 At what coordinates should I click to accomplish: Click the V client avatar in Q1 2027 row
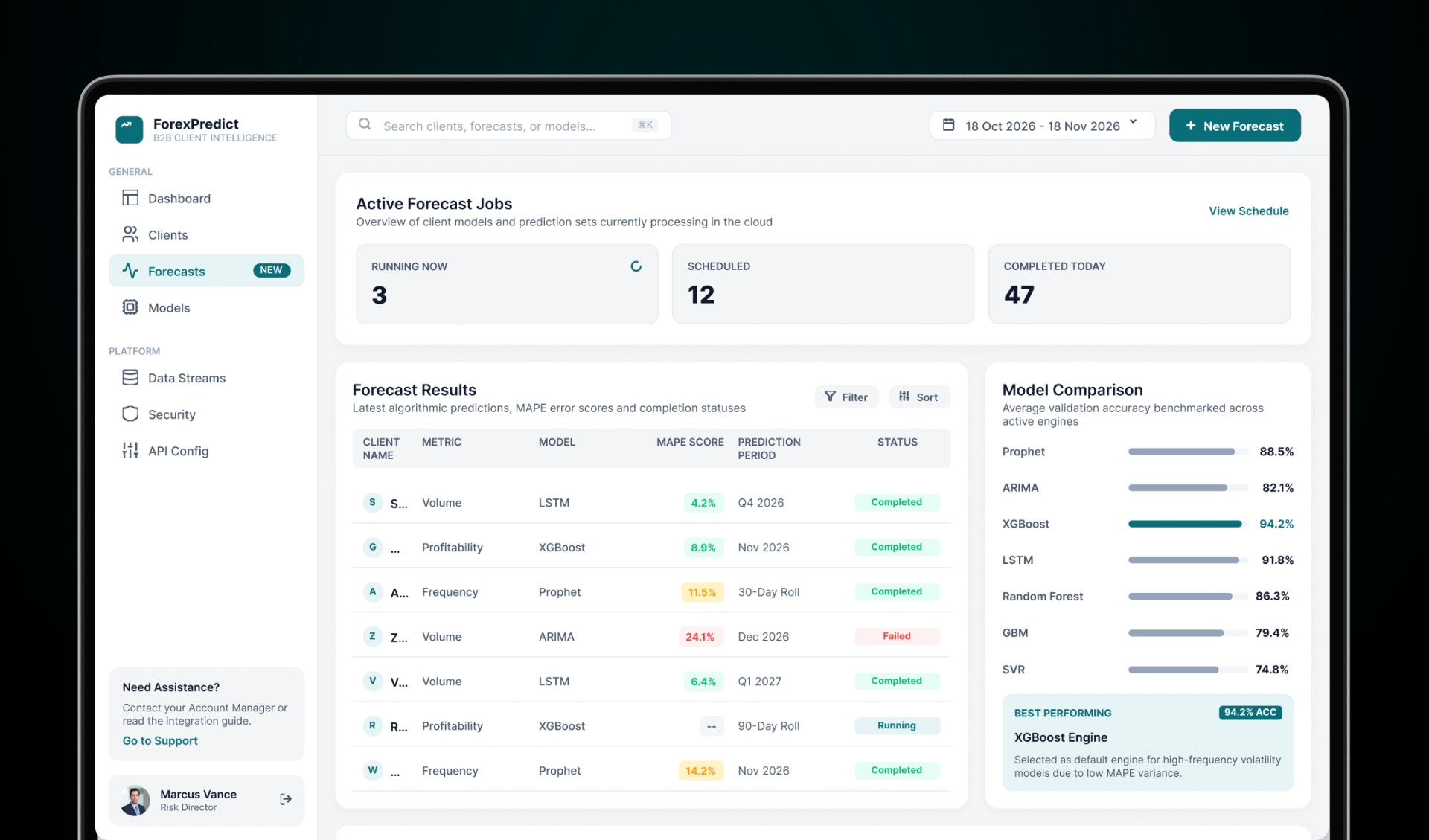373,682
